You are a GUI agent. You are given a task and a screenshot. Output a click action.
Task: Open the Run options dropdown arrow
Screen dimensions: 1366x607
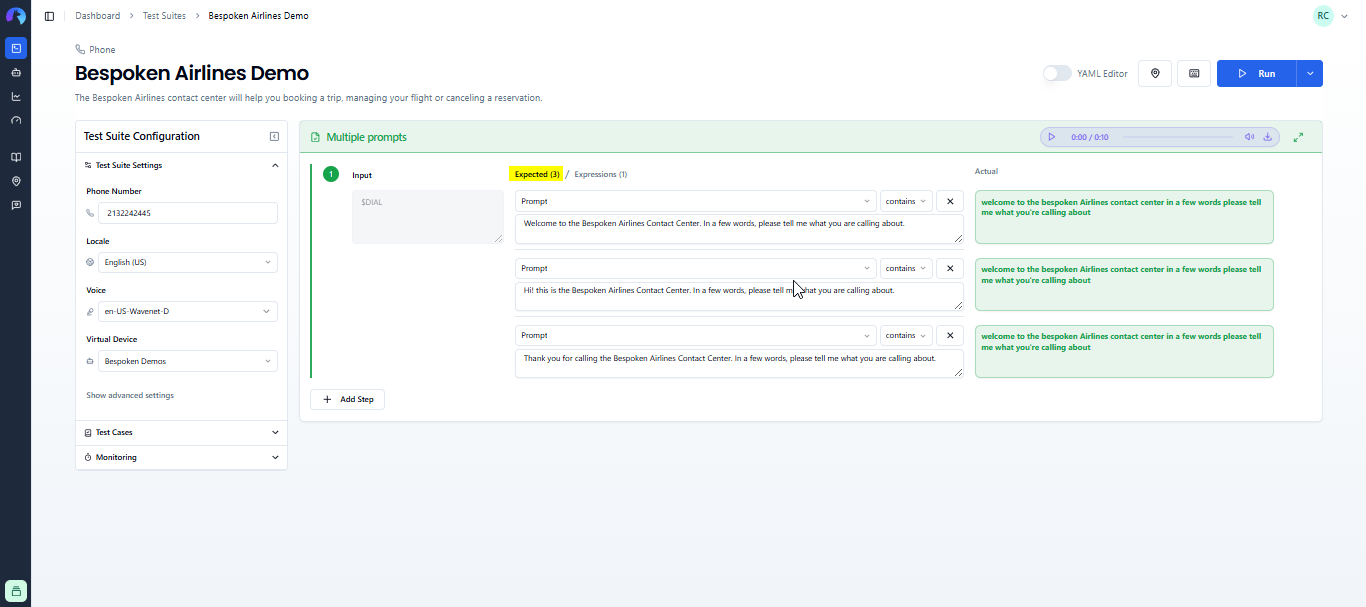(x=1310, y=74)
